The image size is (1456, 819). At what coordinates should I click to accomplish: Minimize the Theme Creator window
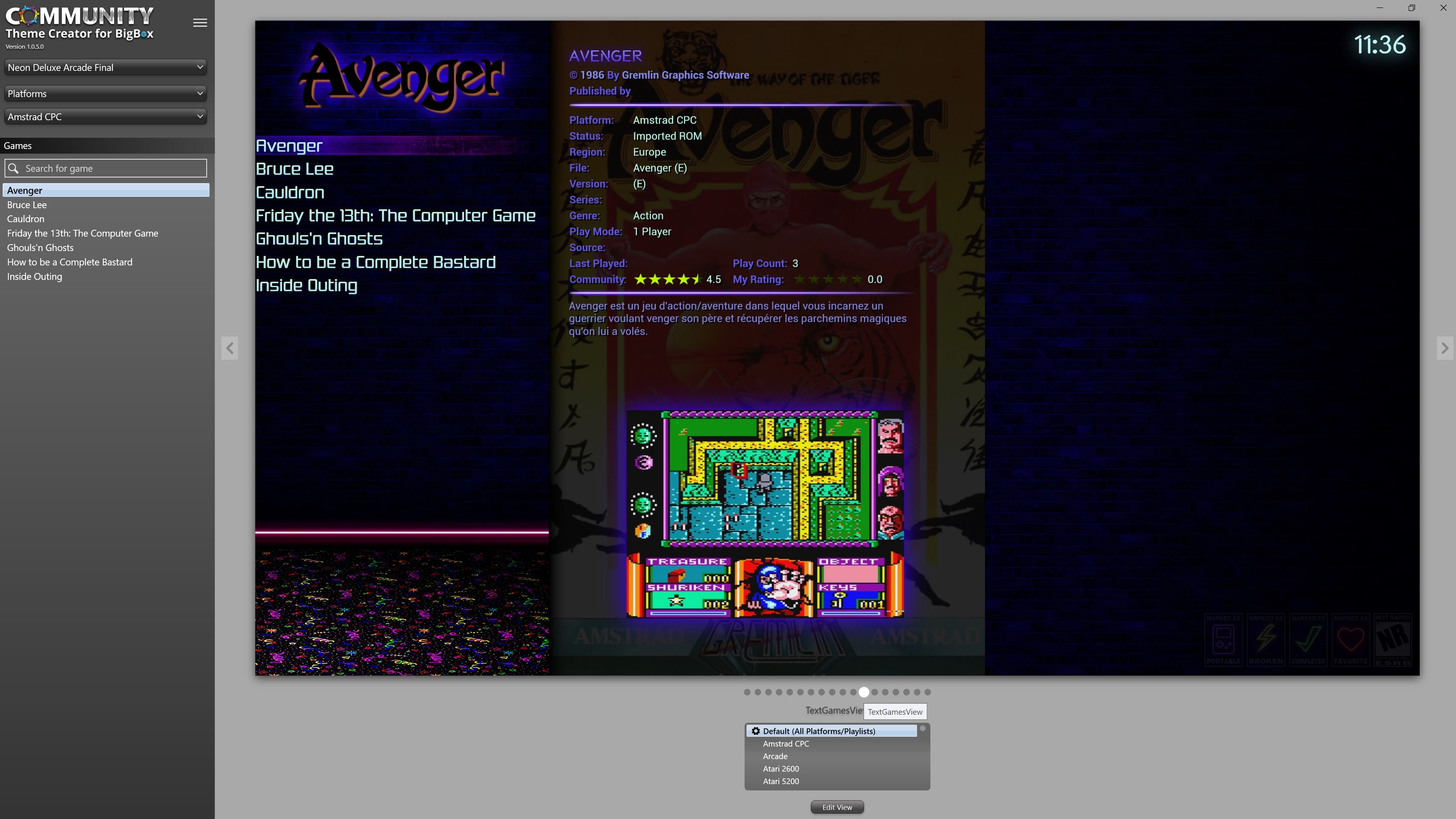1380,8
